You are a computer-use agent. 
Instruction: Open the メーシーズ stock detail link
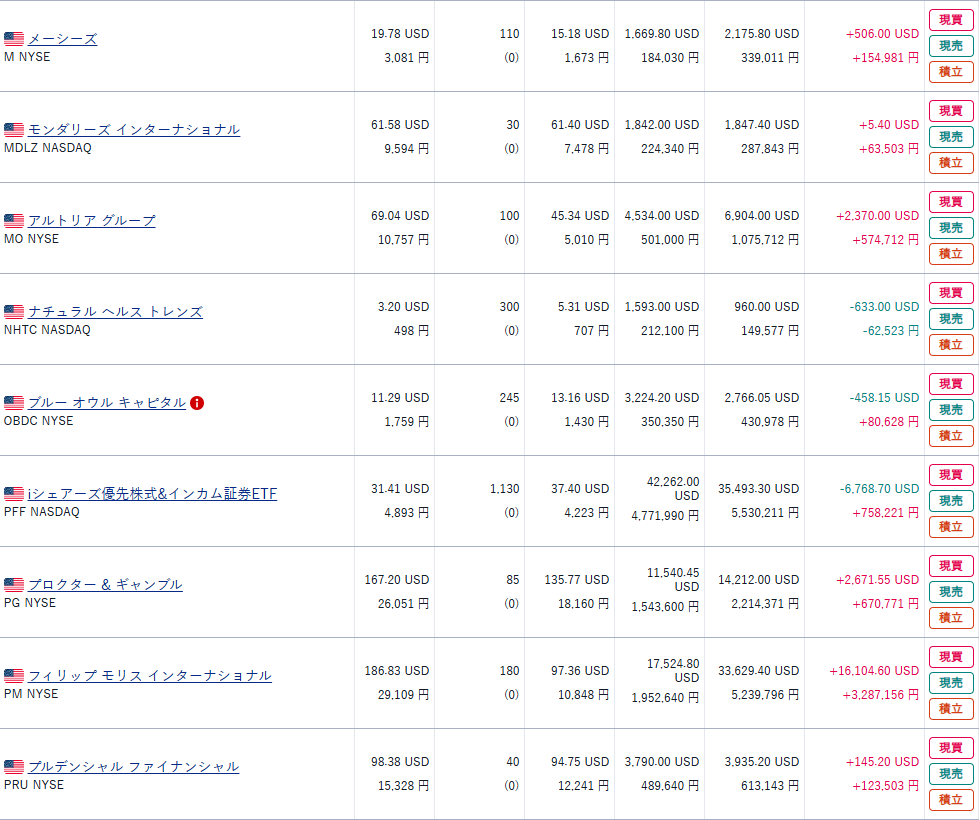tap(62, 39)
